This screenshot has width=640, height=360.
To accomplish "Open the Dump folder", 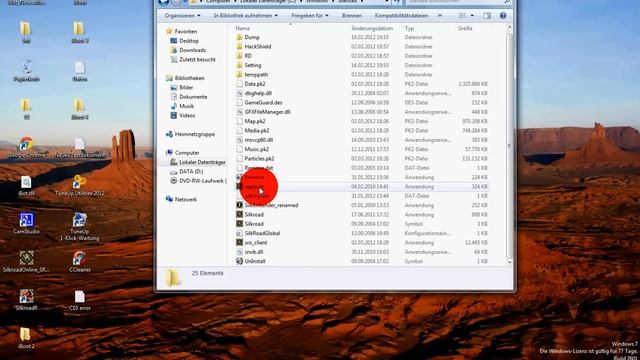I will [x=252, y=37].
